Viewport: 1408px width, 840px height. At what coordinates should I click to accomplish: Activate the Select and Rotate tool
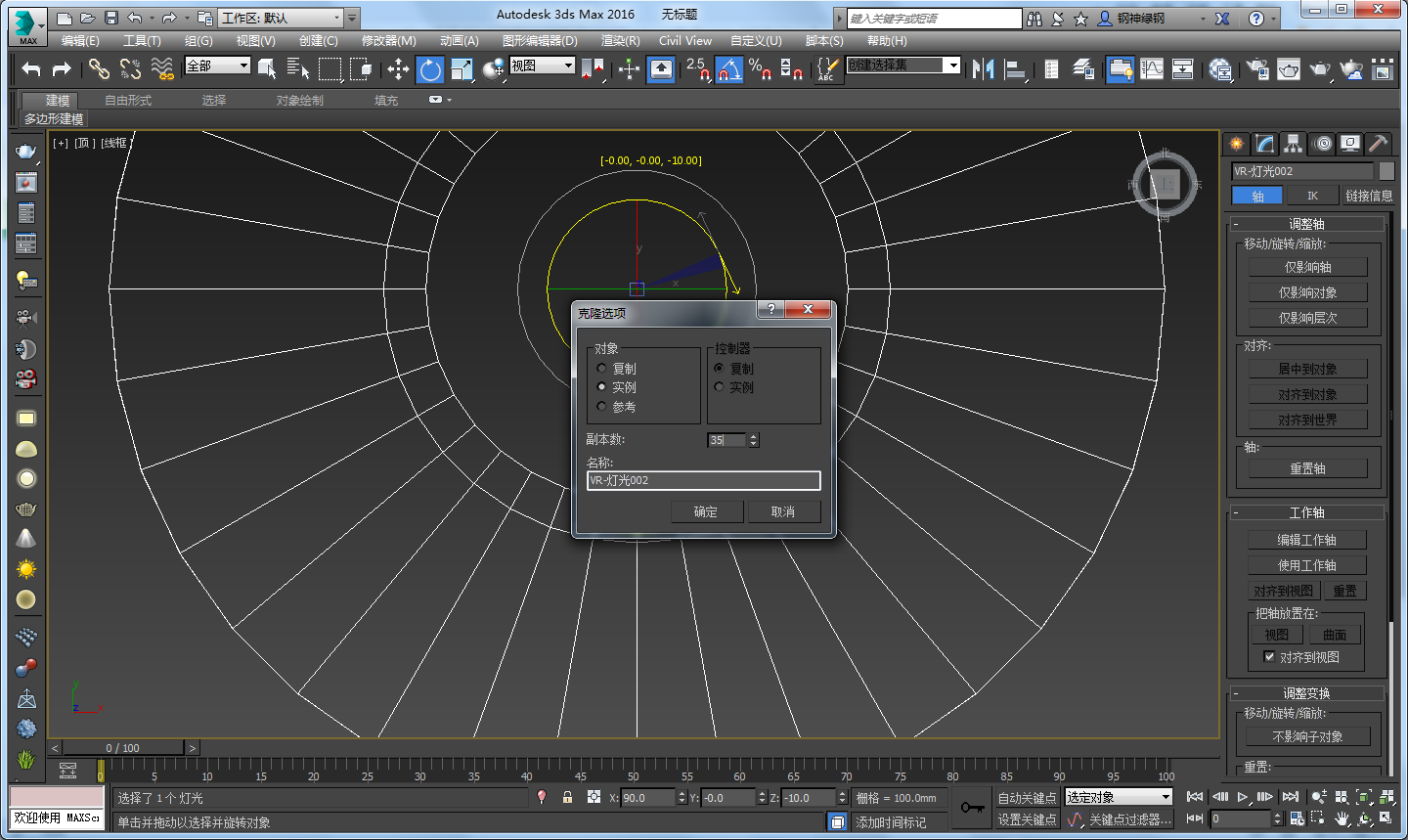pyautogui.click(x=430, y=68)
